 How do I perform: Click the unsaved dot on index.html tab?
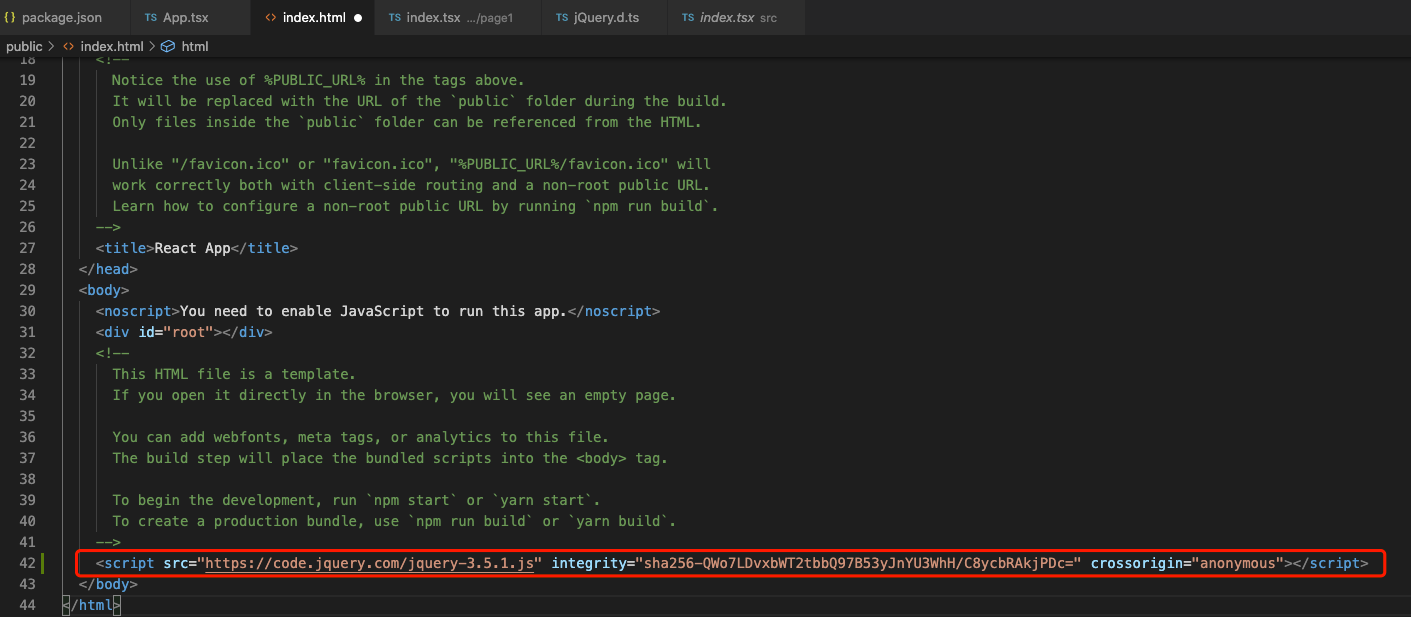(x=358, y=18)
